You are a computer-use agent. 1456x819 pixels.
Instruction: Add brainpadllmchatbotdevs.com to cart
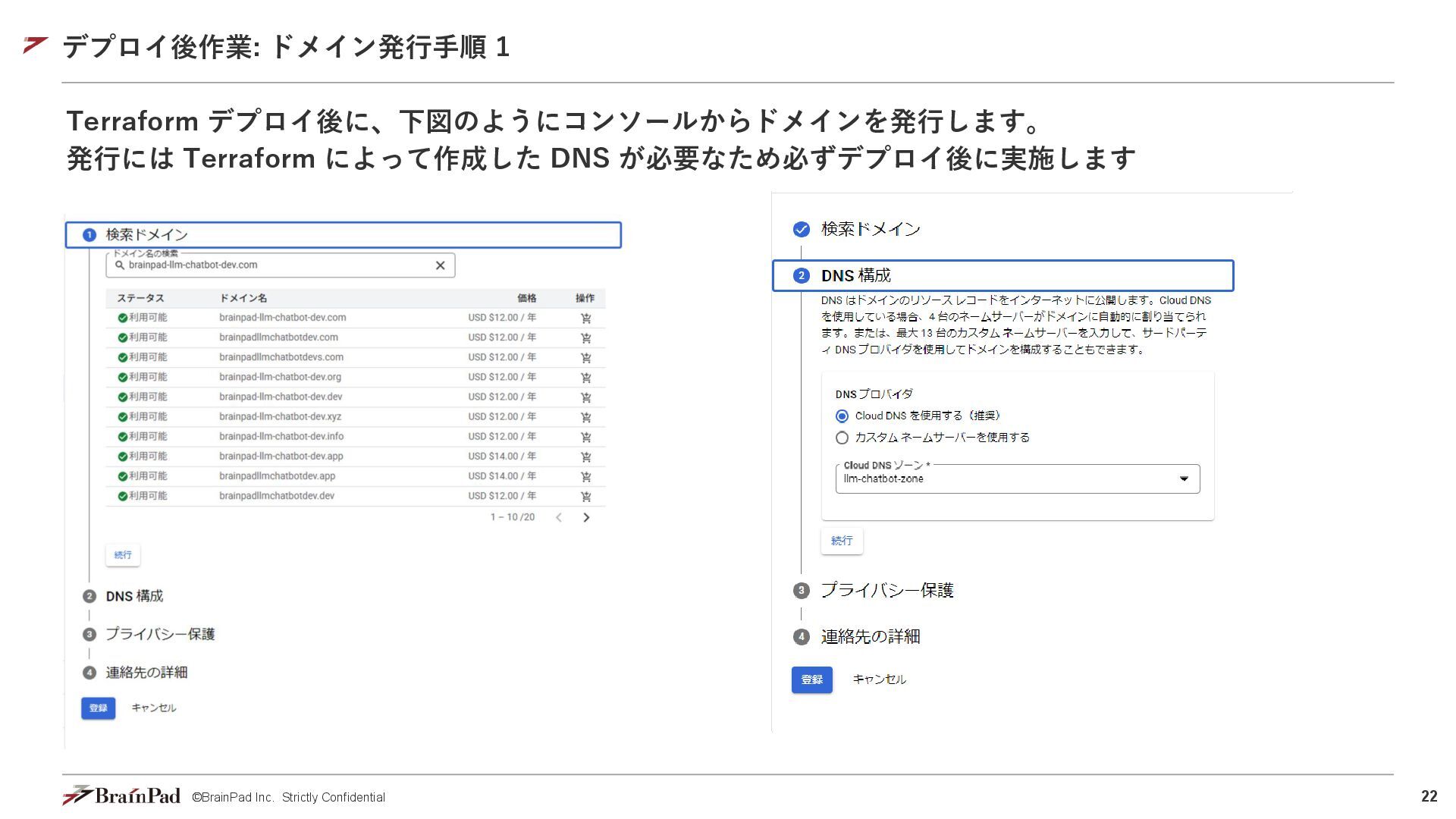[585, 358]
